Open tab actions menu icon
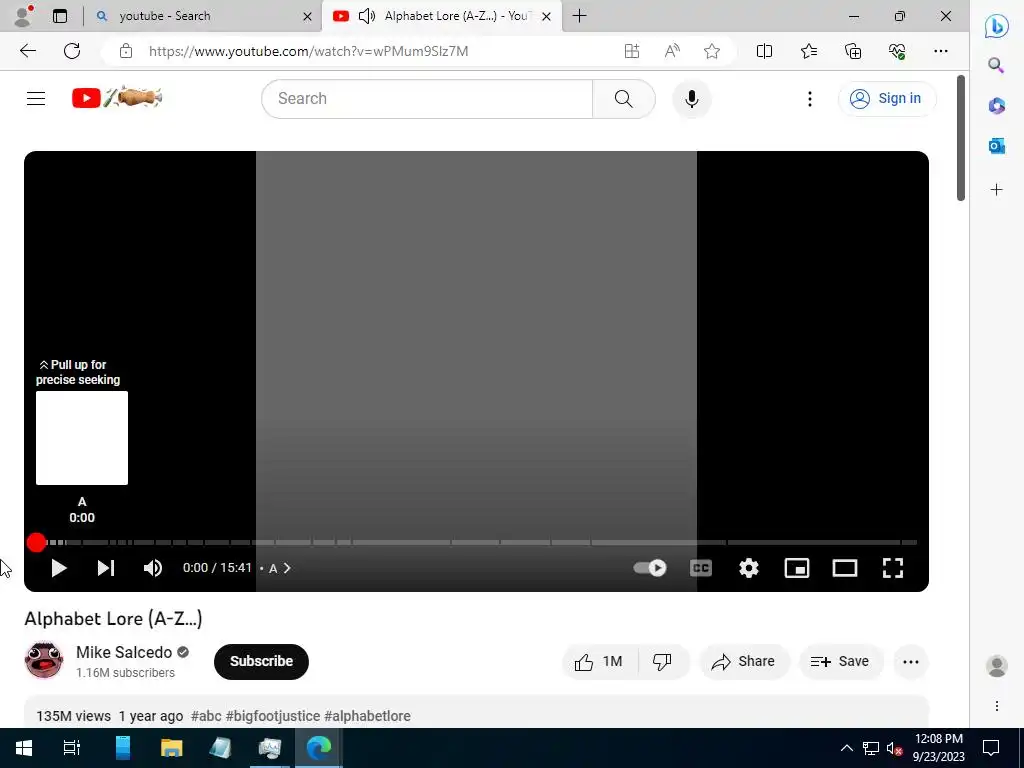Screen dimensions: 1024x768 60,16
